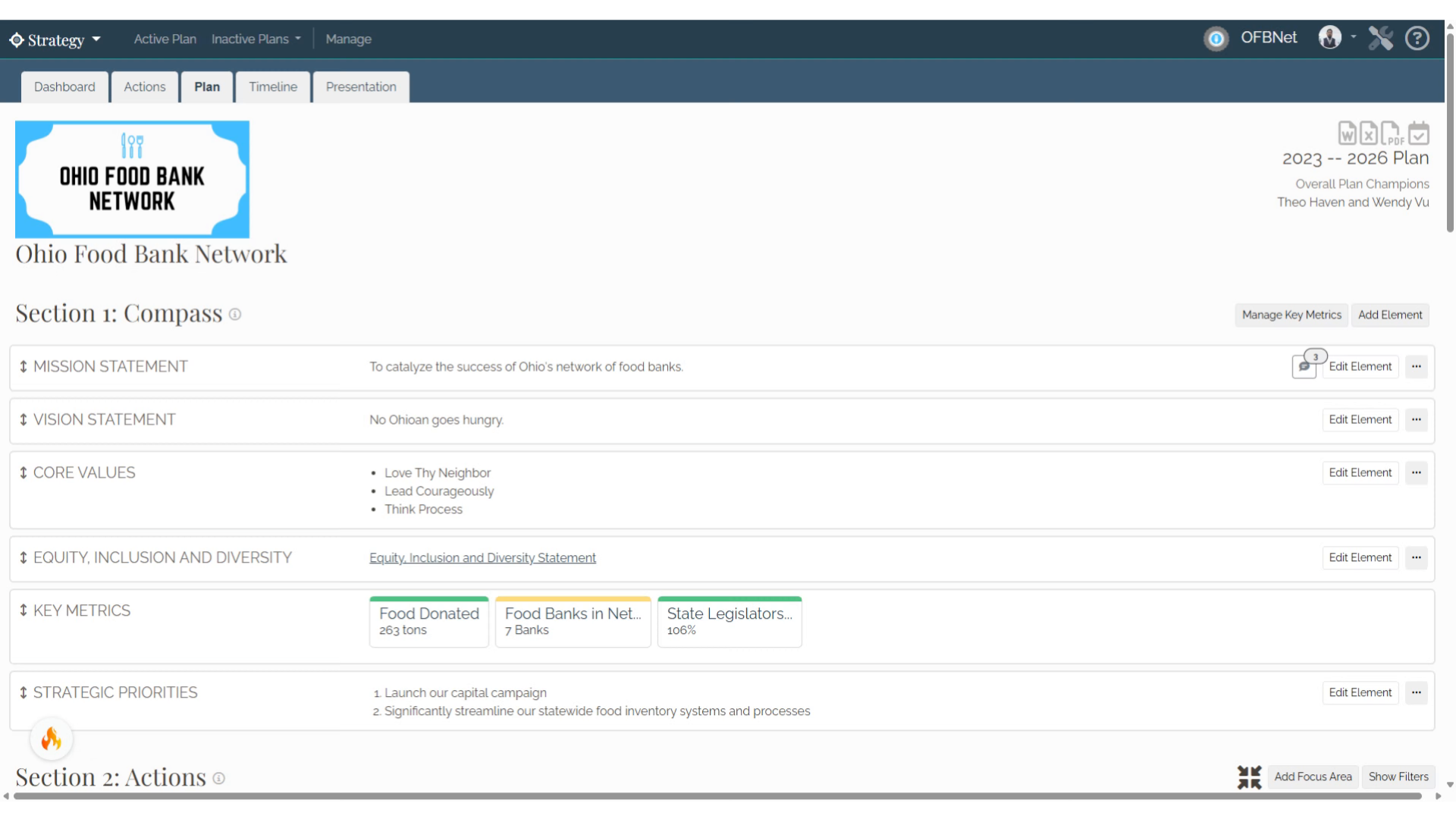Click the OFBNet organization name
This screenshot has width=1456, height=819.
pos(1269,38)
